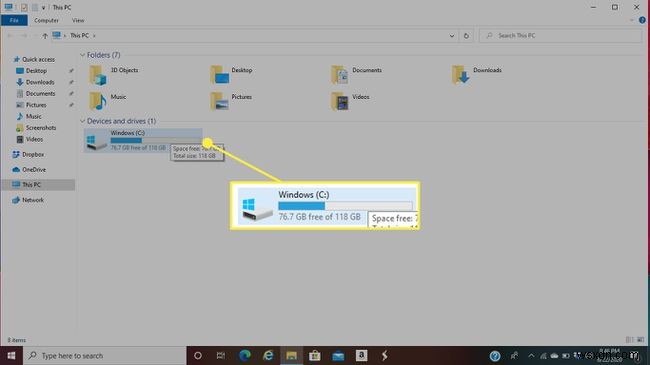The image size is (650, 365).
Task: Switch to details view in status bar
Action: (x=629, y=340)
